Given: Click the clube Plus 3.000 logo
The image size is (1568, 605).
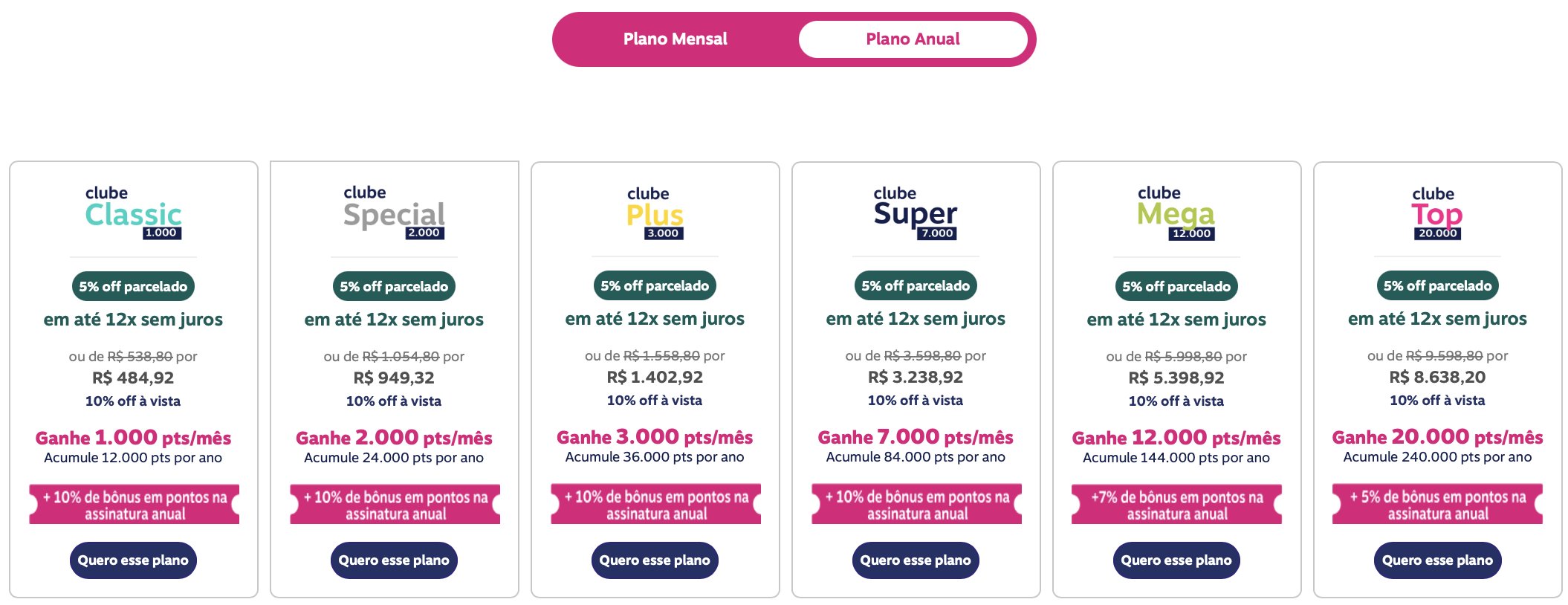Looking at the screenshot, I should [x=655, y=213].
